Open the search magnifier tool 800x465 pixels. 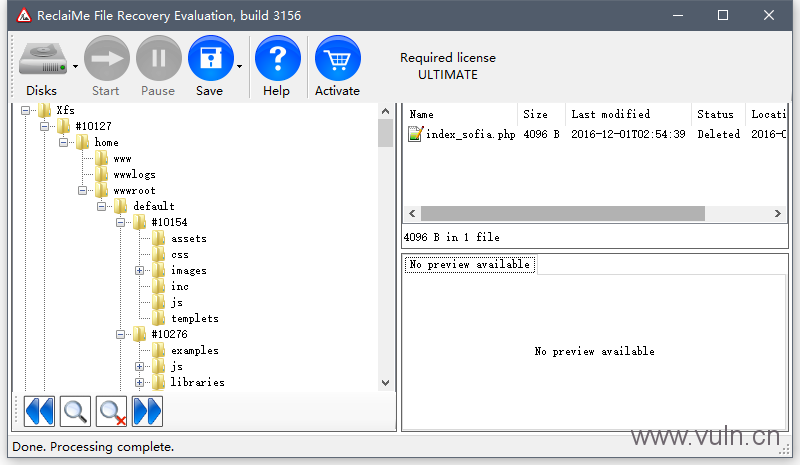[x=75, y=411]
